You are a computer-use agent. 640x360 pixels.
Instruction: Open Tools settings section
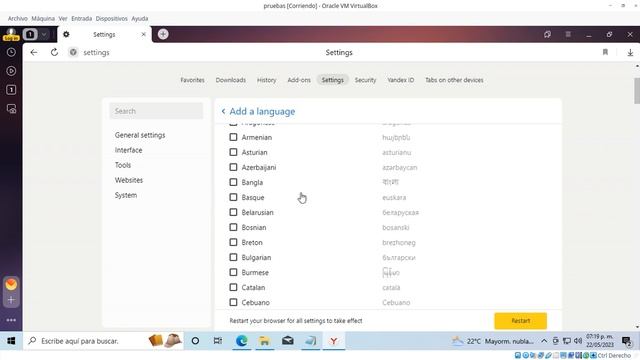pyautogui.click(x=123, y=165)
